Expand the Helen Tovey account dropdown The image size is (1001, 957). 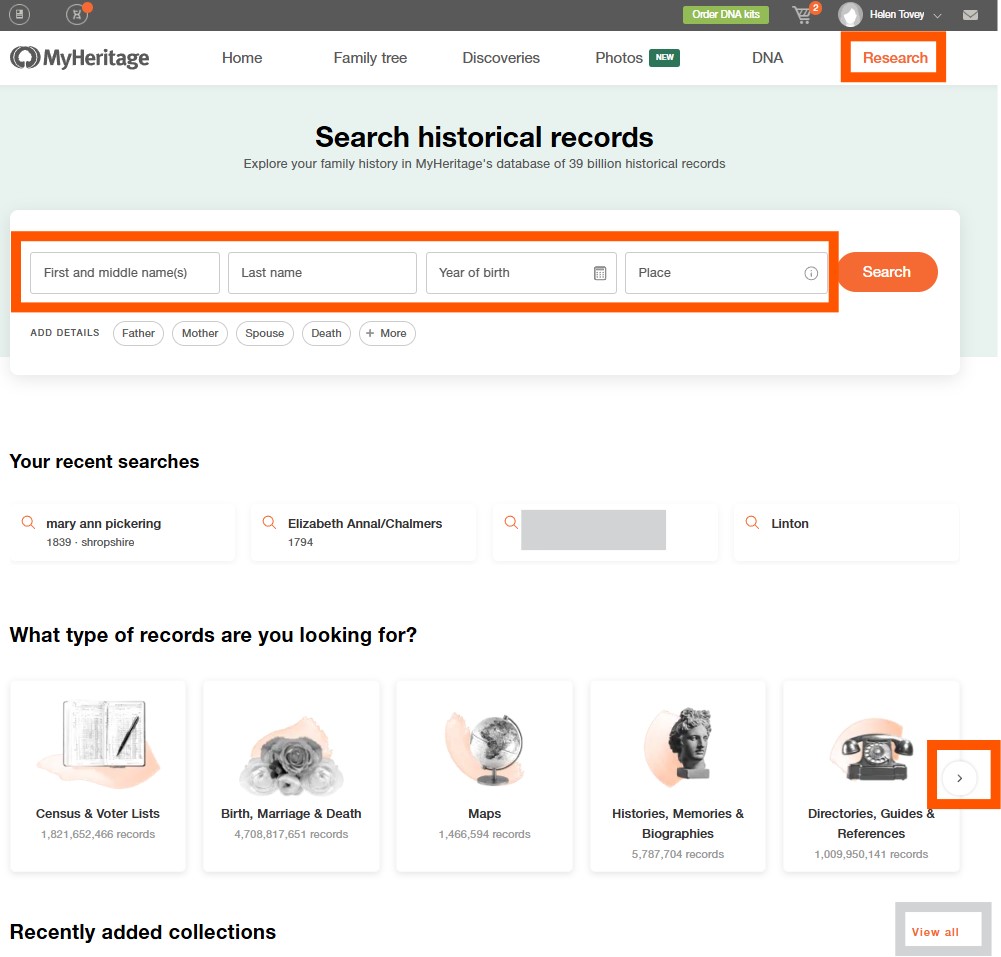click(x=937, y=16)
